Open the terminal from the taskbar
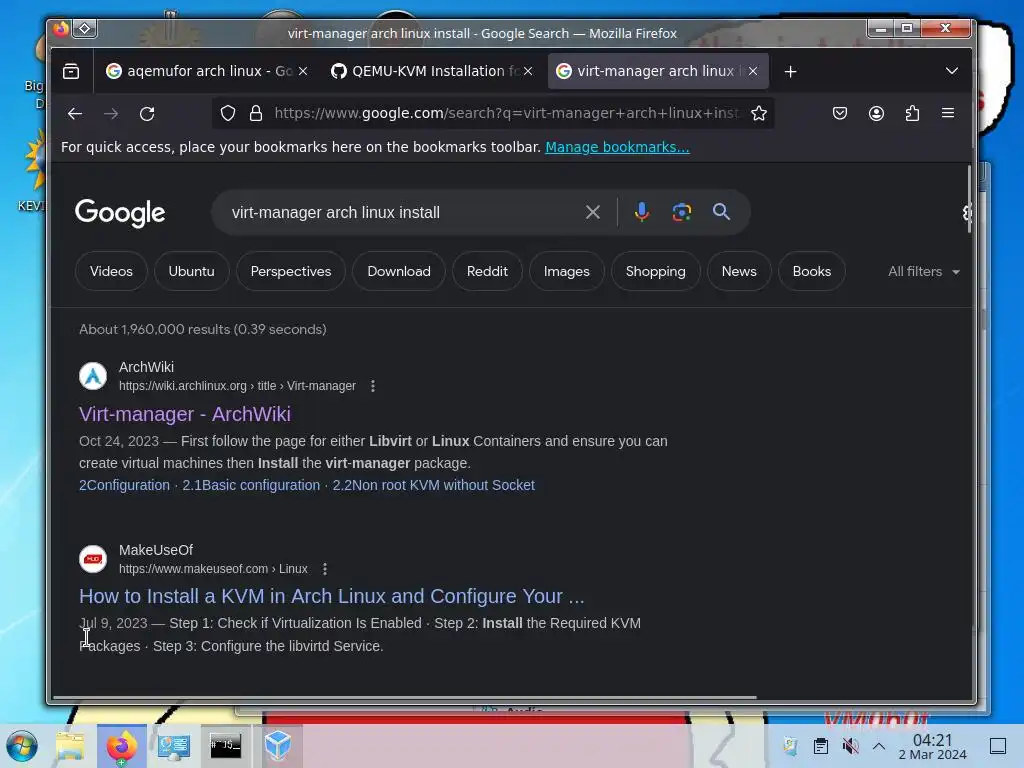Image resolution: width=1024 pixels, height=768 pixels. [225, 746]
